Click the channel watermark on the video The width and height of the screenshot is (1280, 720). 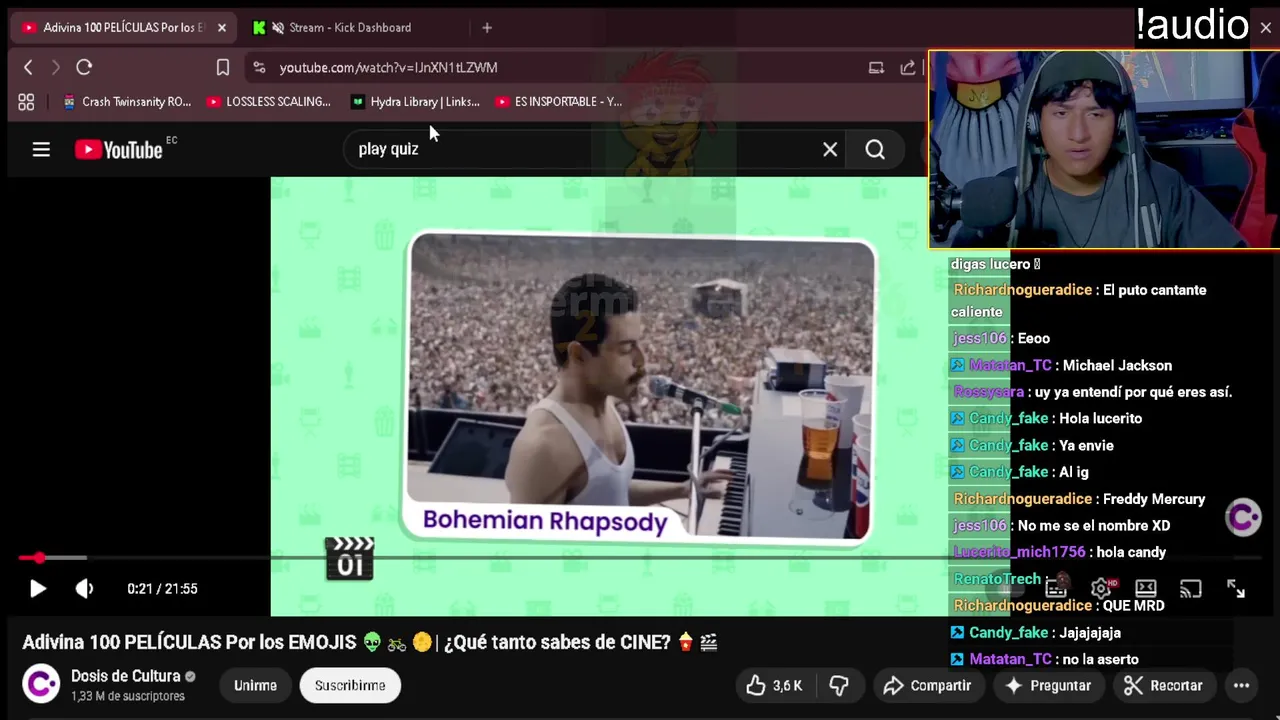1243,517
